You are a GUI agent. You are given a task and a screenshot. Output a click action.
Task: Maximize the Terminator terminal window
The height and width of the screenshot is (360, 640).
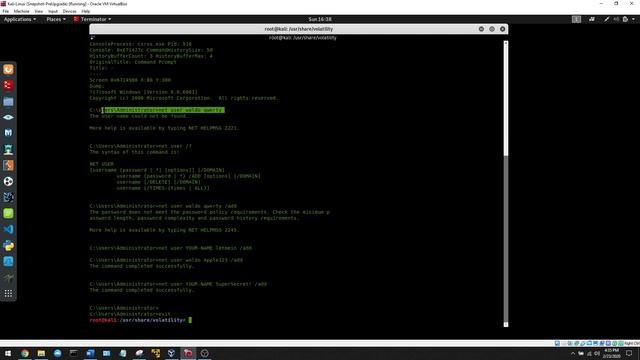[x=492, y=29]
